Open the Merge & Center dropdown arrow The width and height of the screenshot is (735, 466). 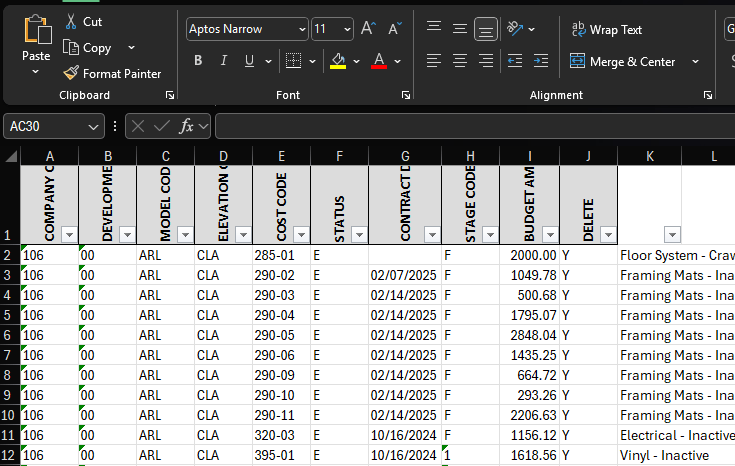(696, 61)
